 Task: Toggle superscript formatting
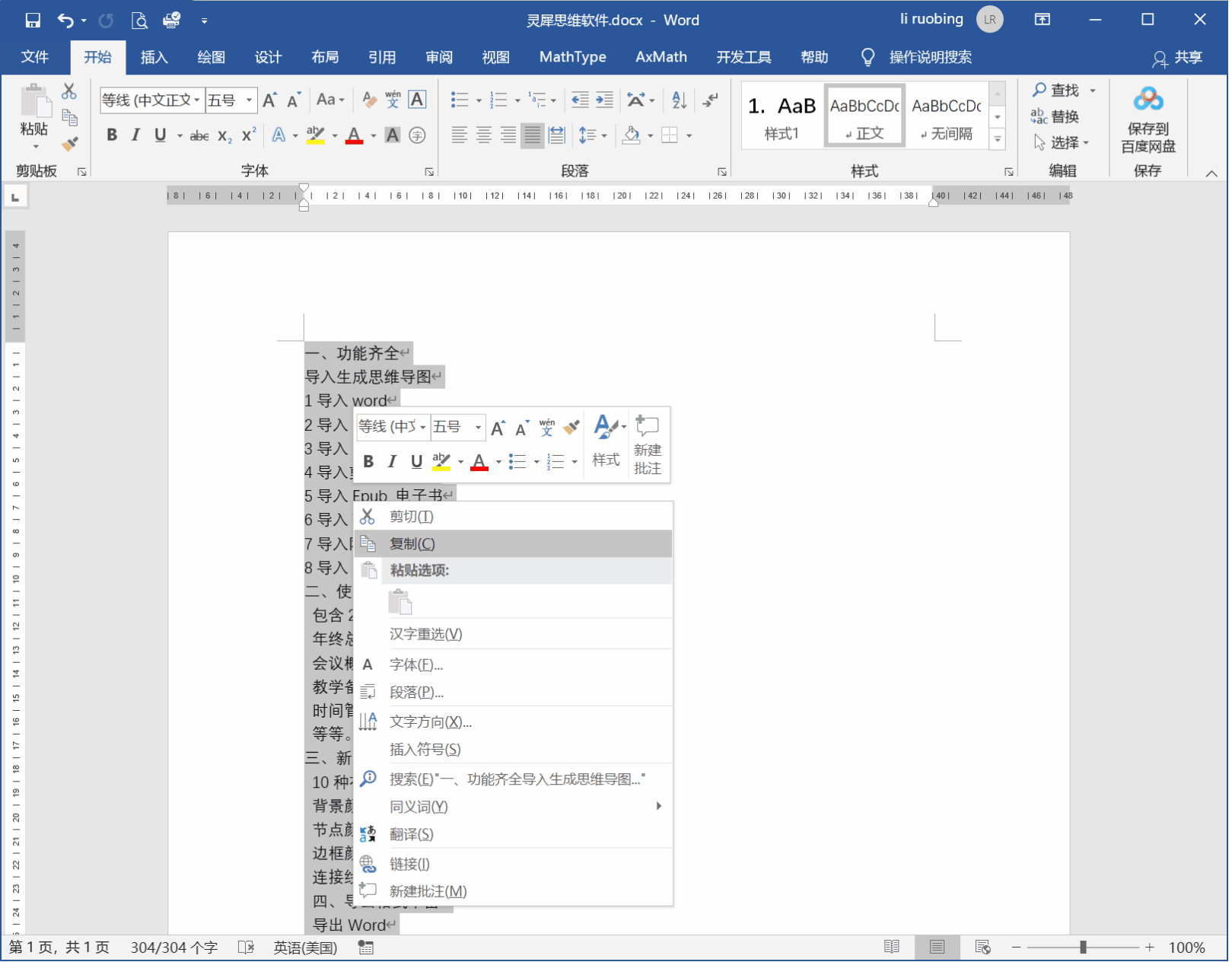249,135
